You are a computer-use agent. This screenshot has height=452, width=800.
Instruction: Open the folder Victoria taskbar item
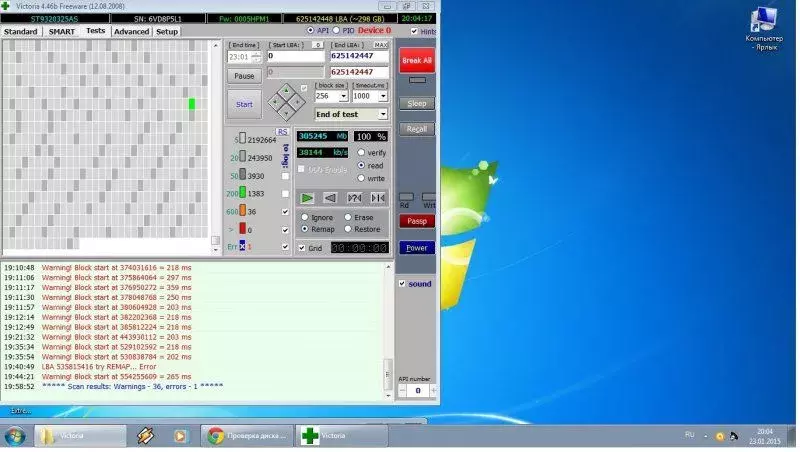coord(80,436)
